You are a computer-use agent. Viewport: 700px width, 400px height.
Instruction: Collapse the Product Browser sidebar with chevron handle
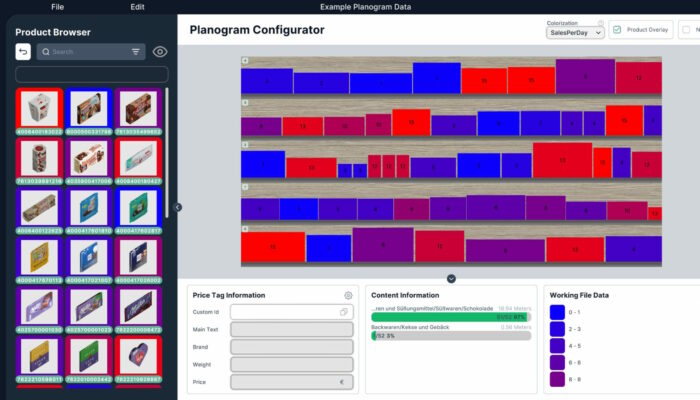[x=178, y=207]
